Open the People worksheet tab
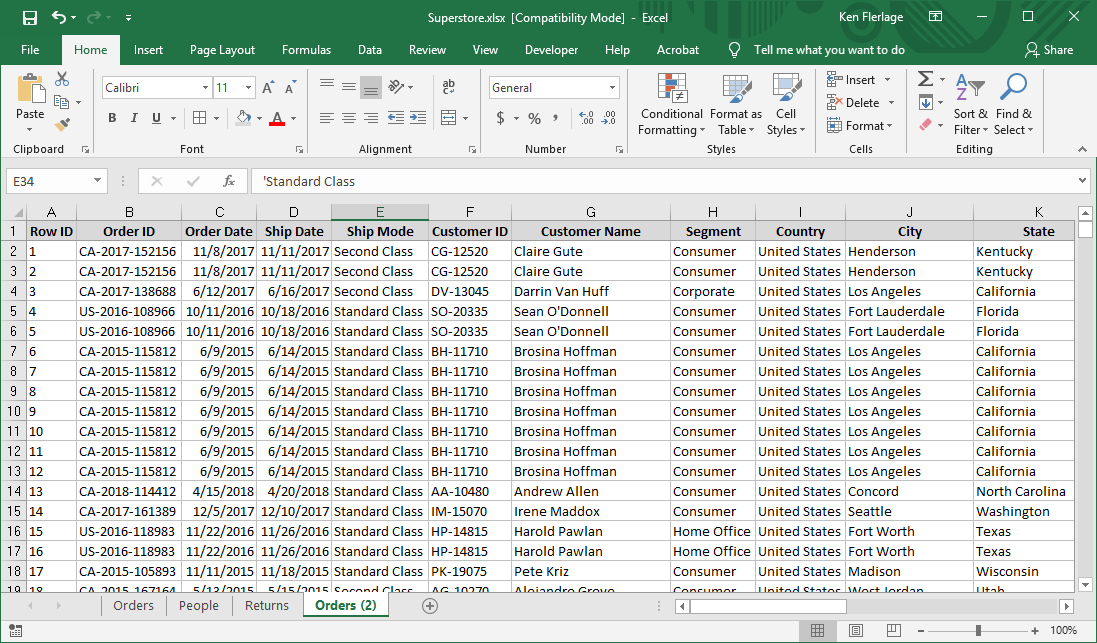 tap(198, 606)
